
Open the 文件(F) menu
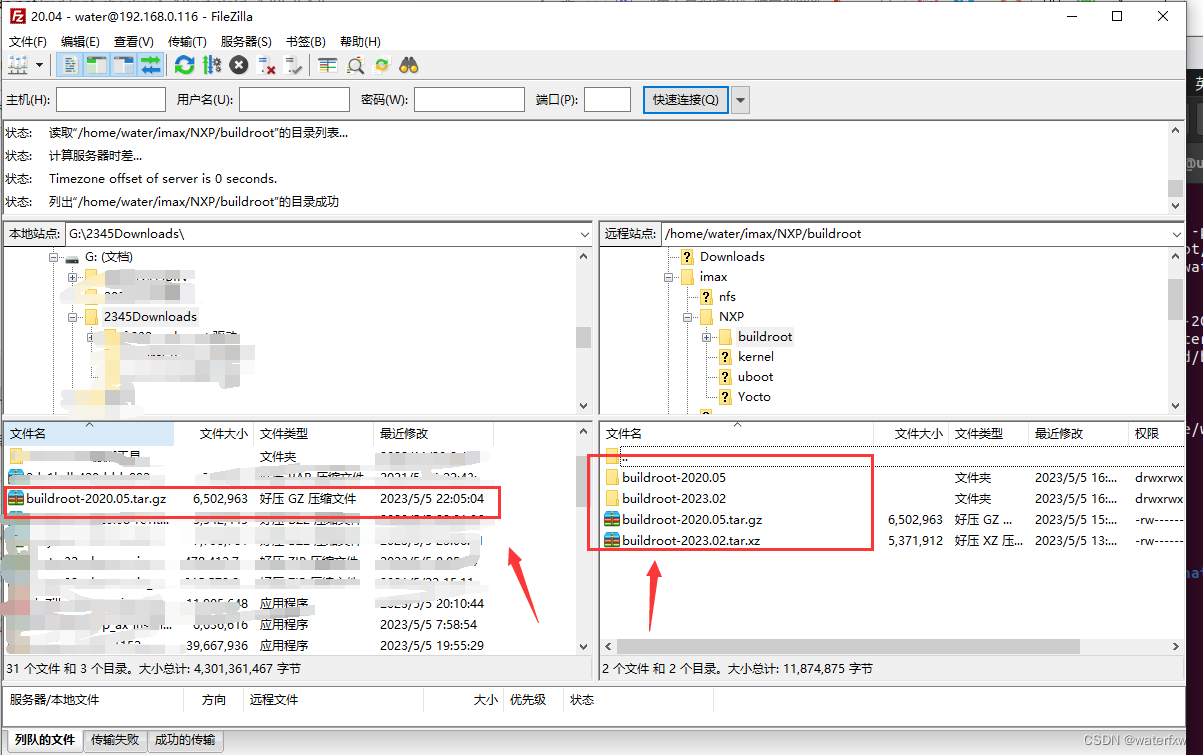pos(28,41)
